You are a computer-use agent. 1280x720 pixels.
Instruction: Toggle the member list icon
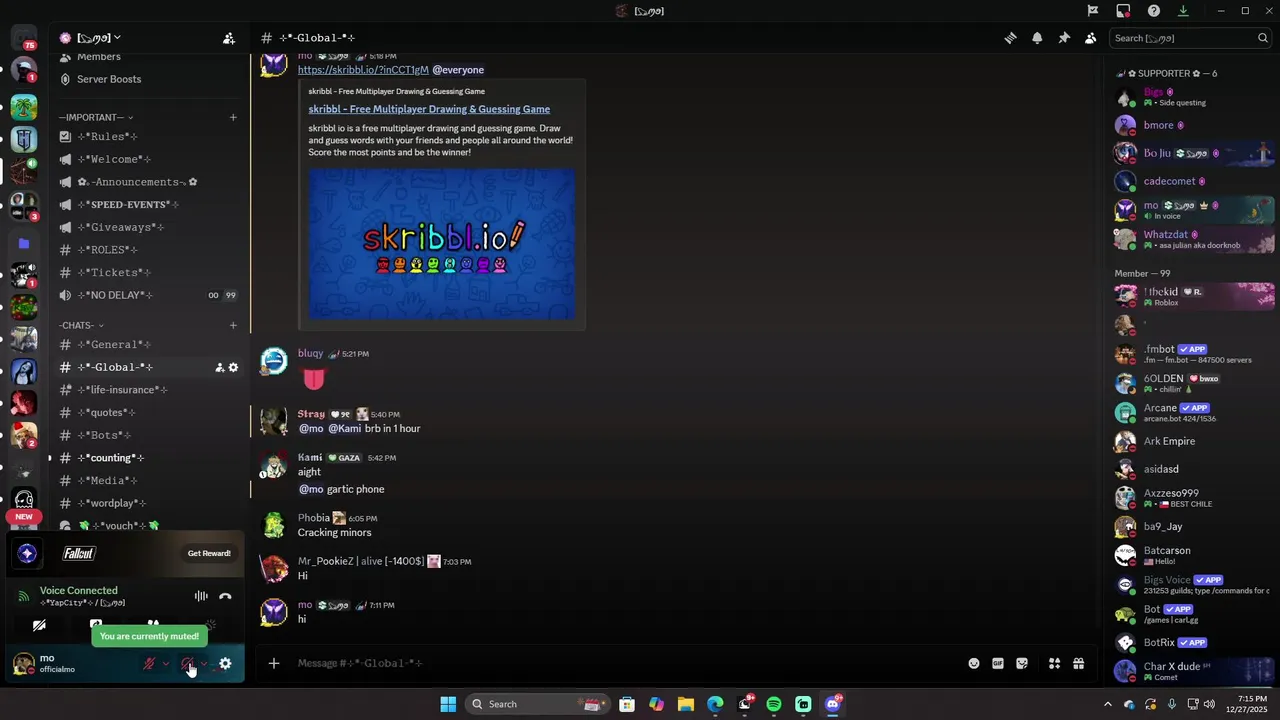tap(1090, 38)
